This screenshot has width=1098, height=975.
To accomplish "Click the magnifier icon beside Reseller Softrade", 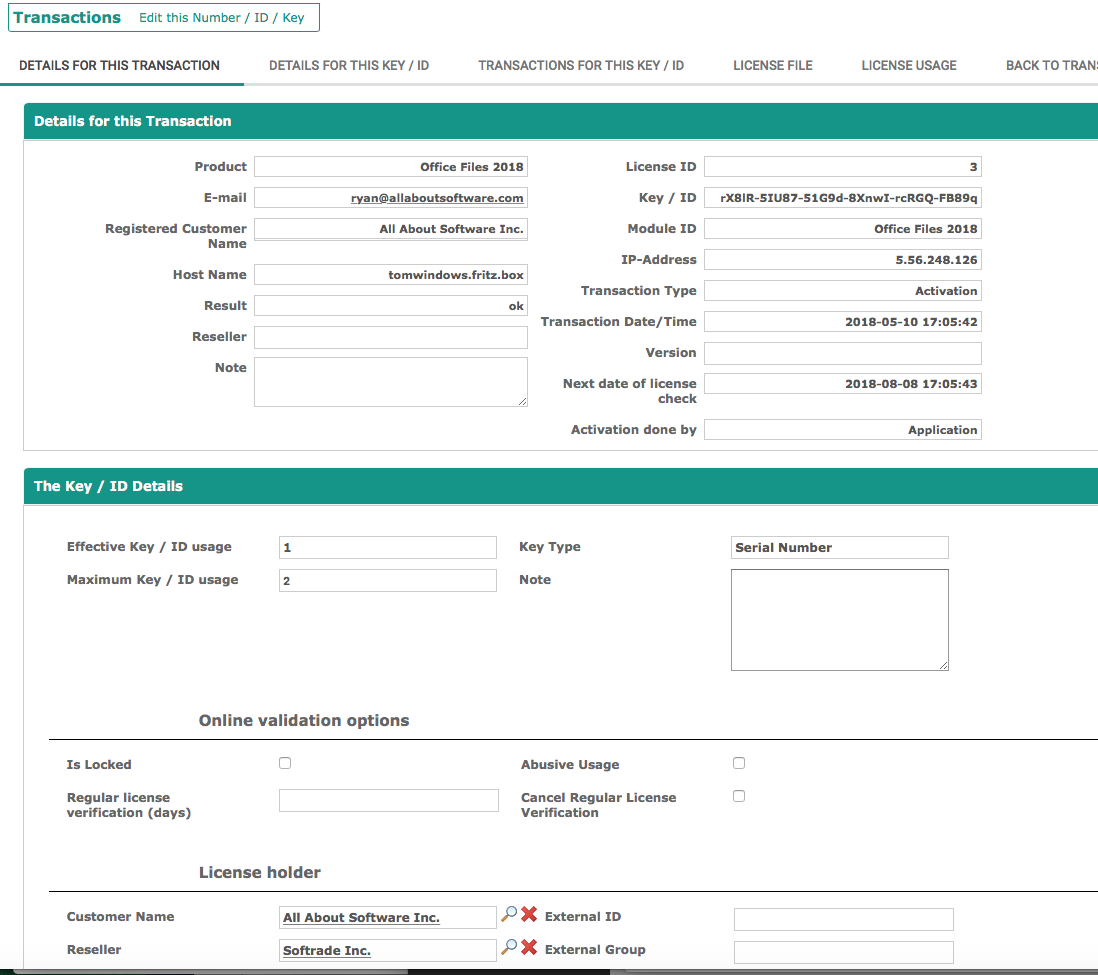I will click(x=509, y=948).
